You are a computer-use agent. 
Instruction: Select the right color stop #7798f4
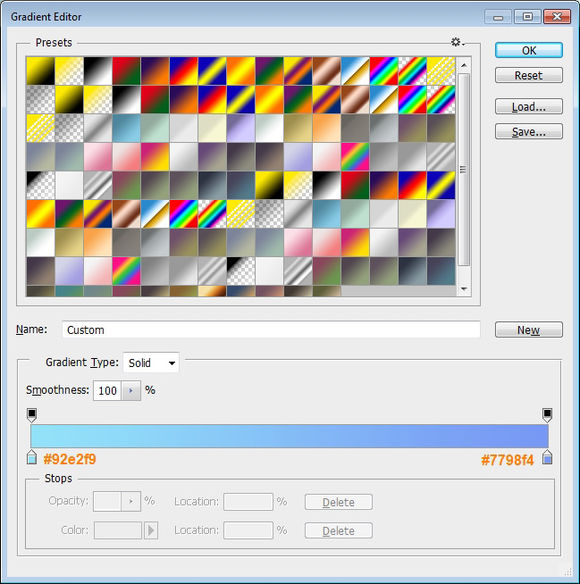point(547,457)
